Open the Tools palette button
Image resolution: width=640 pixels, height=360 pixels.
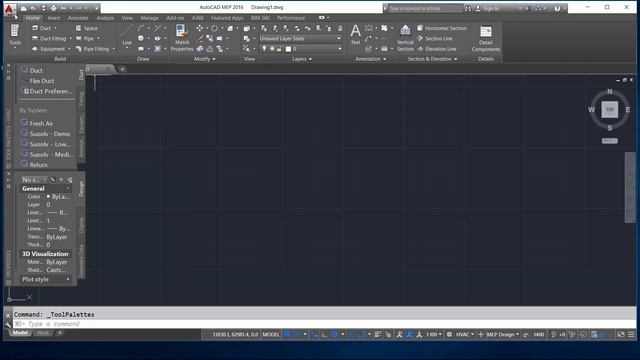click(x=15, y=35)
